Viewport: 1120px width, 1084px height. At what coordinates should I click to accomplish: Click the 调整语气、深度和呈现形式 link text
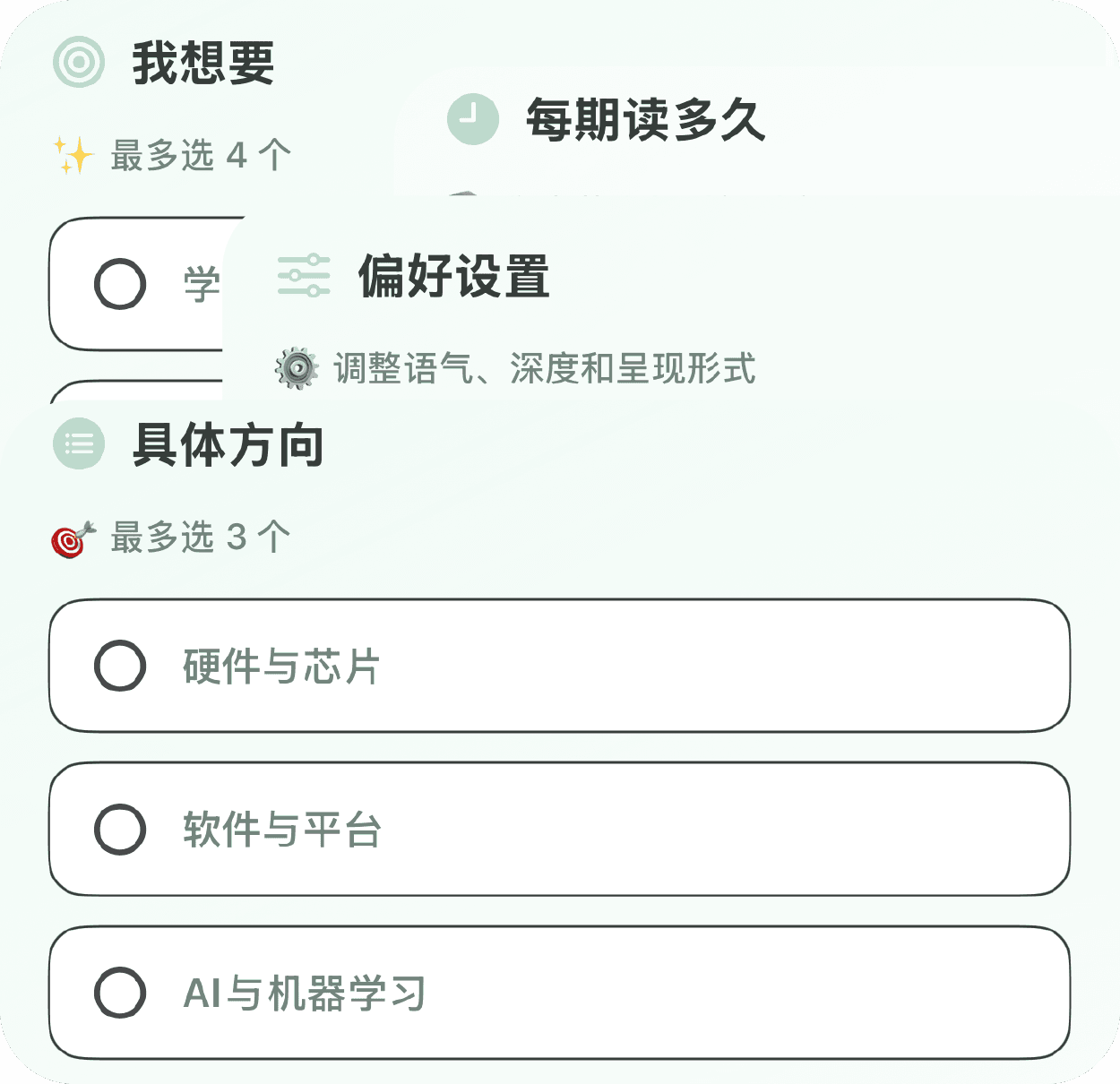tap(544, 368)
